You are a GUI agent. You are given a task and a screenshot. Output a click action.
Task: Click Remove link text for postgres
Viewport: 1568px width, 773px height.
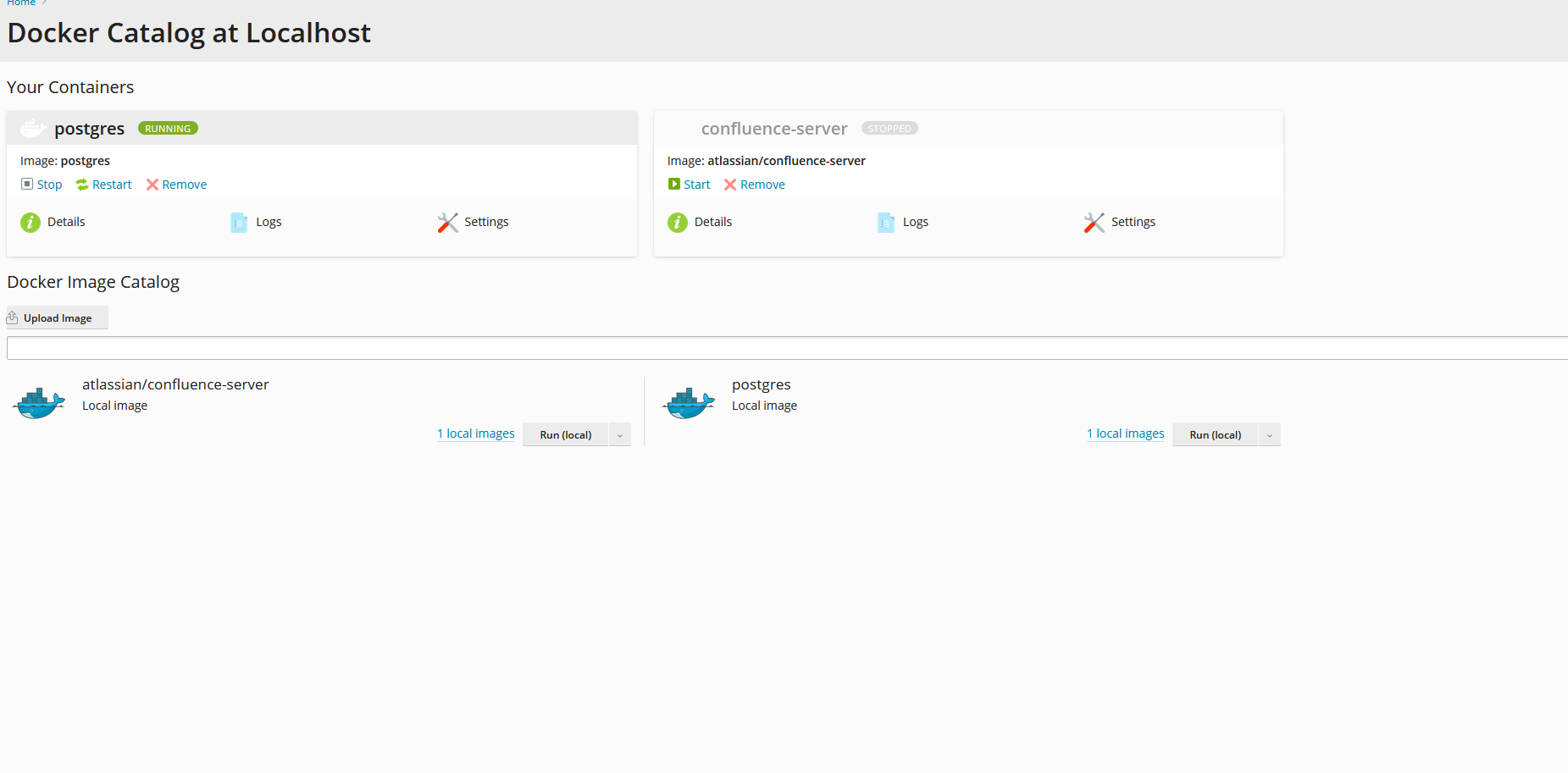(x=185, y=185)
